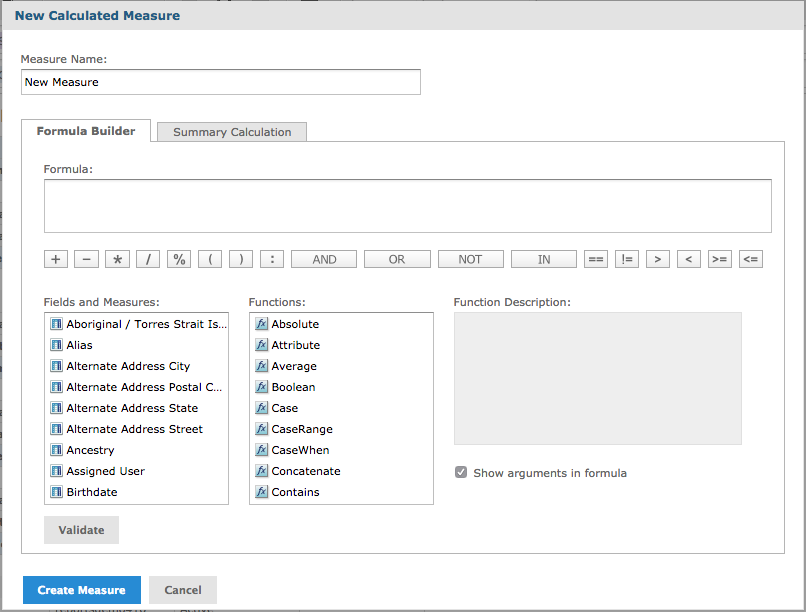Insert the percent operator
Viewport: 806px width, 612px height.
[x=179, y=259]
